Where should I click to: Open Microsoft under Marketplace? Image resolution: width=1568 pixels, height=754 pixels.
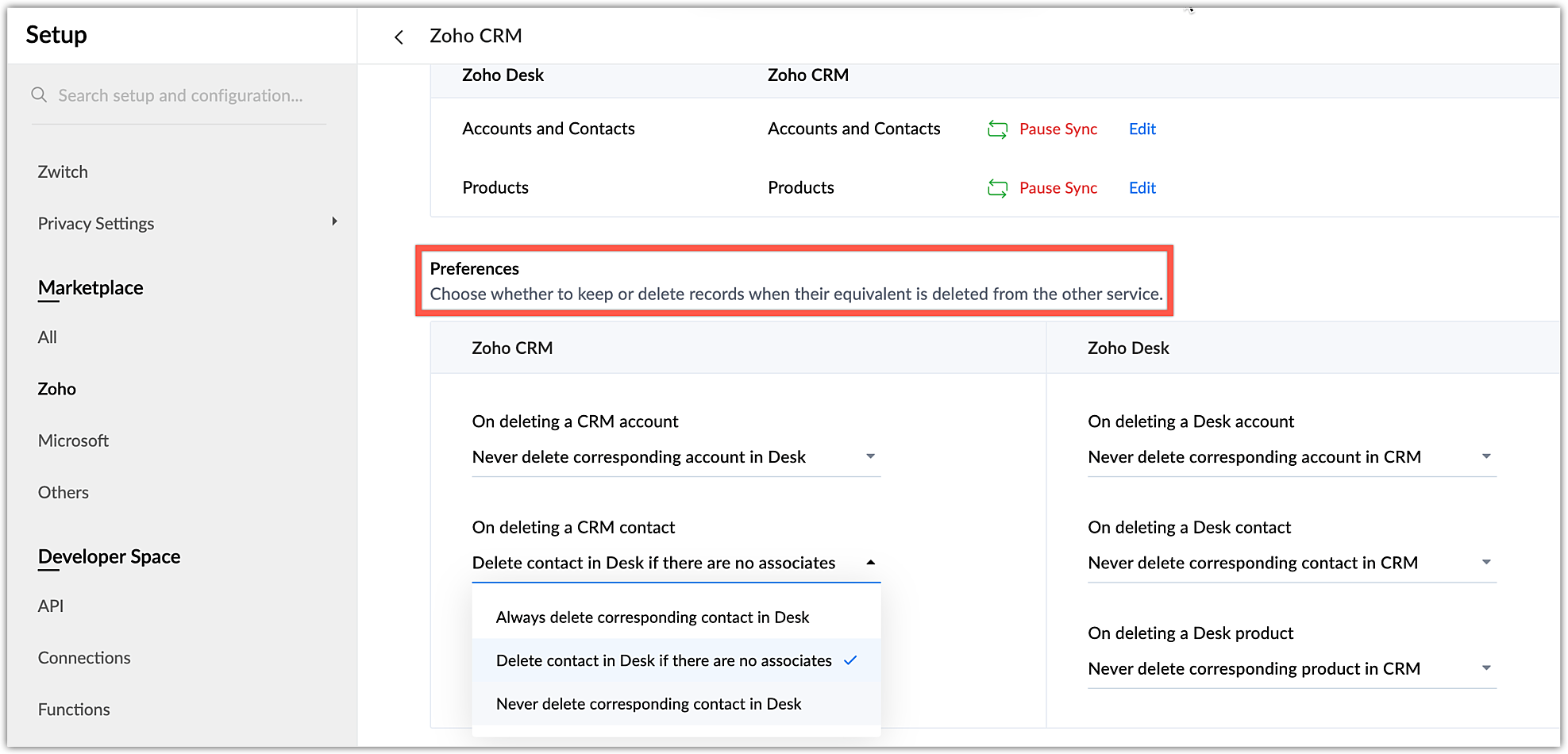click(x=73, y=440)
